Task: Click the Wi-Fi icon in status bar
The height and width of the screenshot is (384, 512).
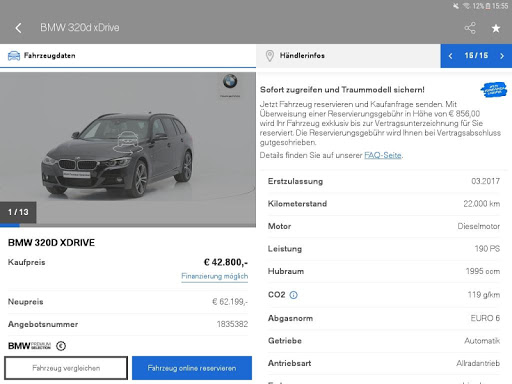Action: point(466,6)
